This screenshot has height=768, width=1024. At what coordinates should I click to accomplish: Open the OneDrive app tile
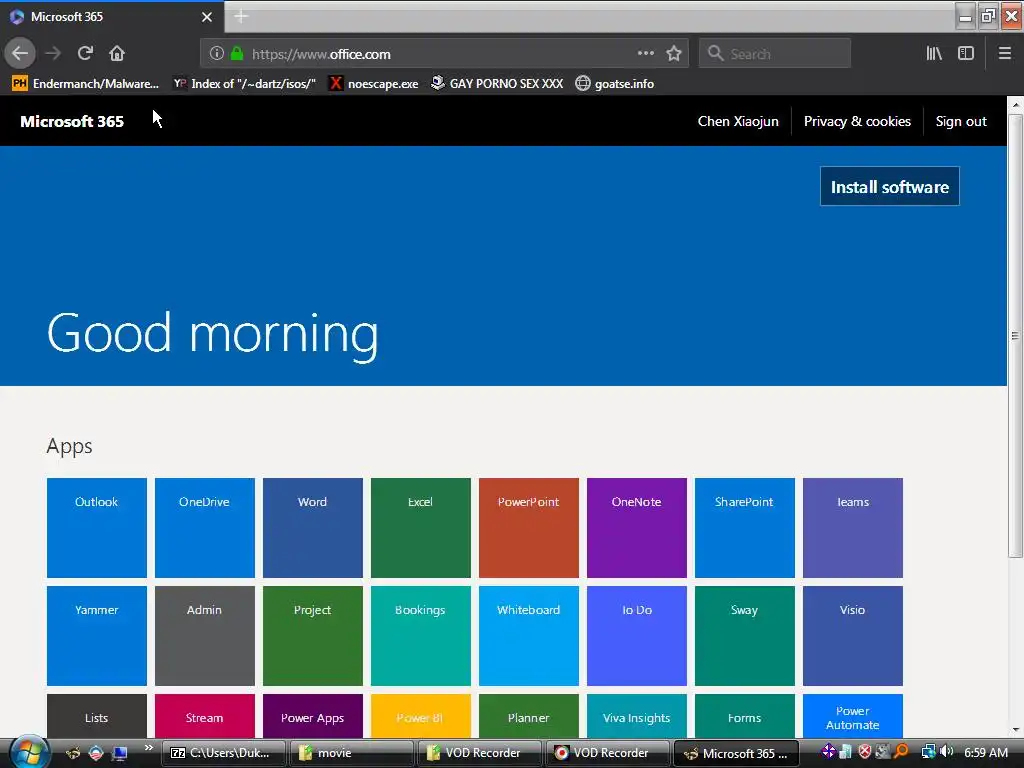point(204,528)
